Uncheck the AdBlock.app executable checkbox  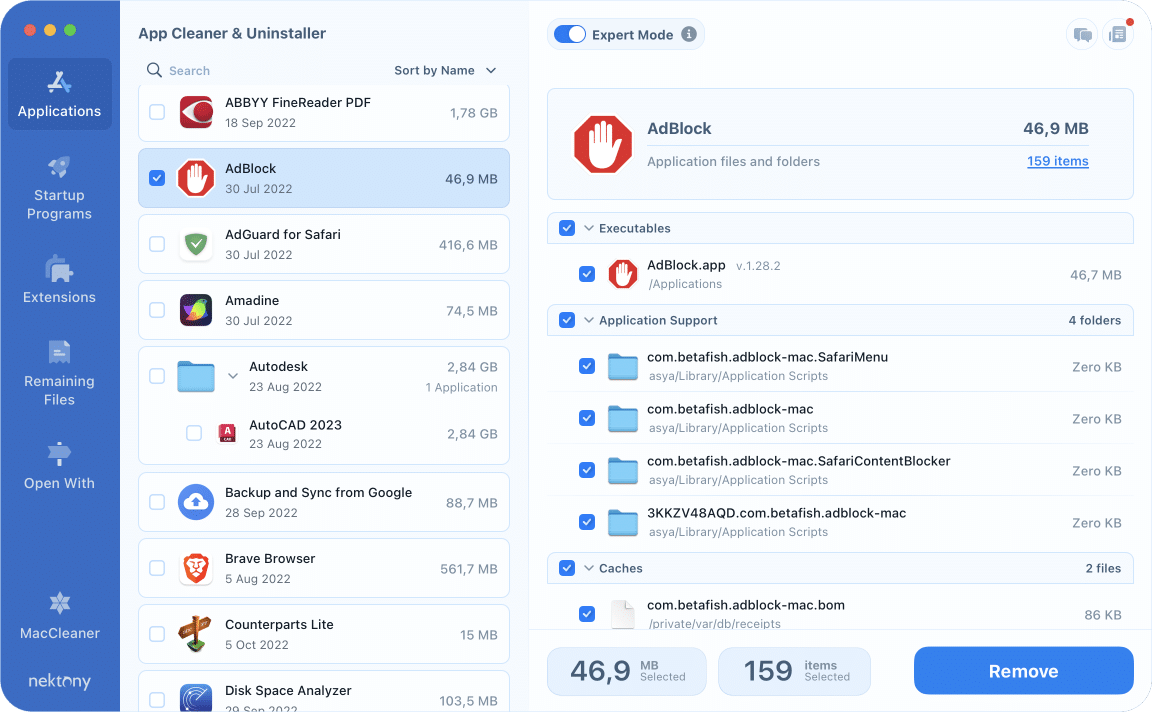pos(587,274)
